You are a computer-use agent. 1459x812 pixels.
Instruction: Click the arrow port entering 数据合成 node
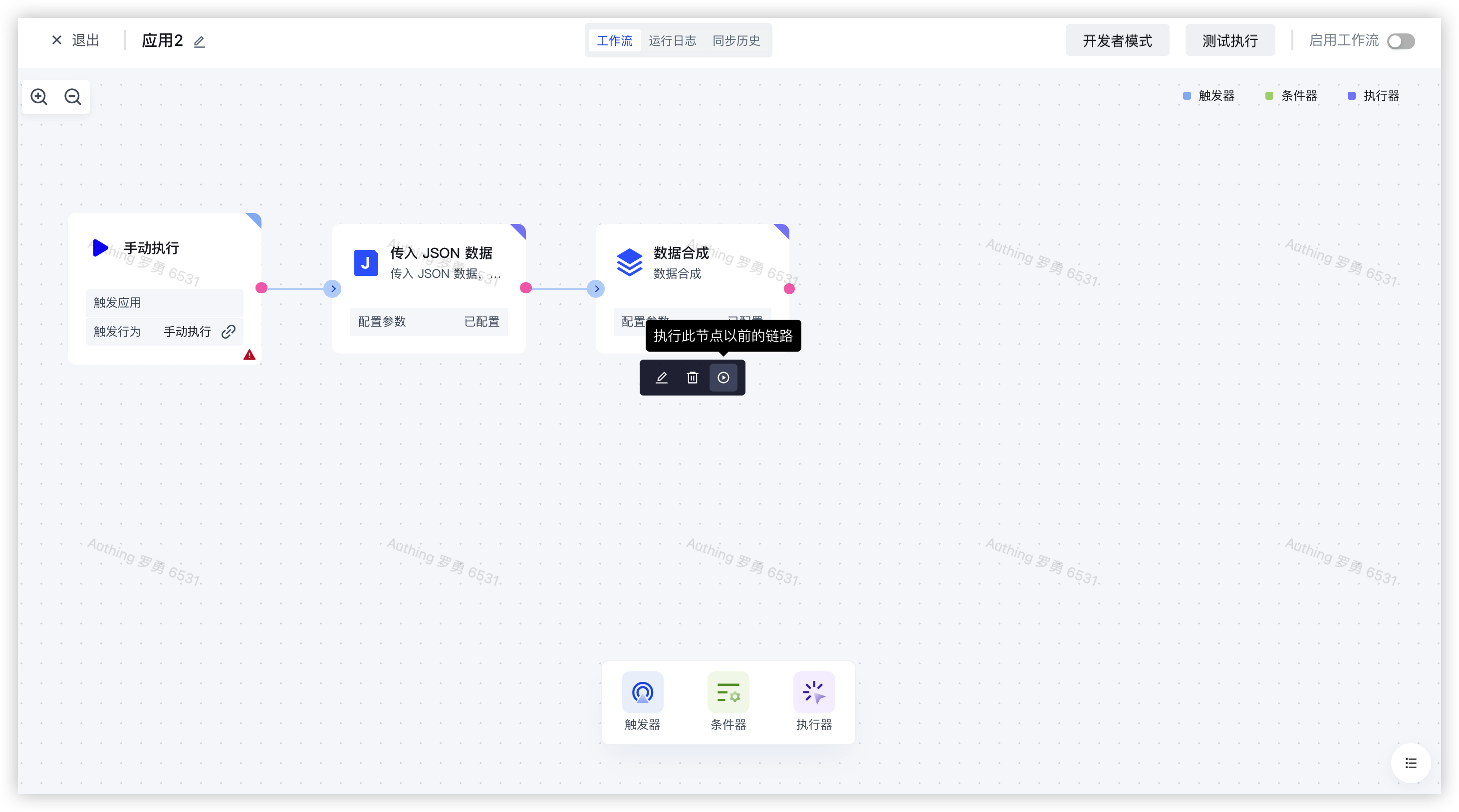pos(596,289)
